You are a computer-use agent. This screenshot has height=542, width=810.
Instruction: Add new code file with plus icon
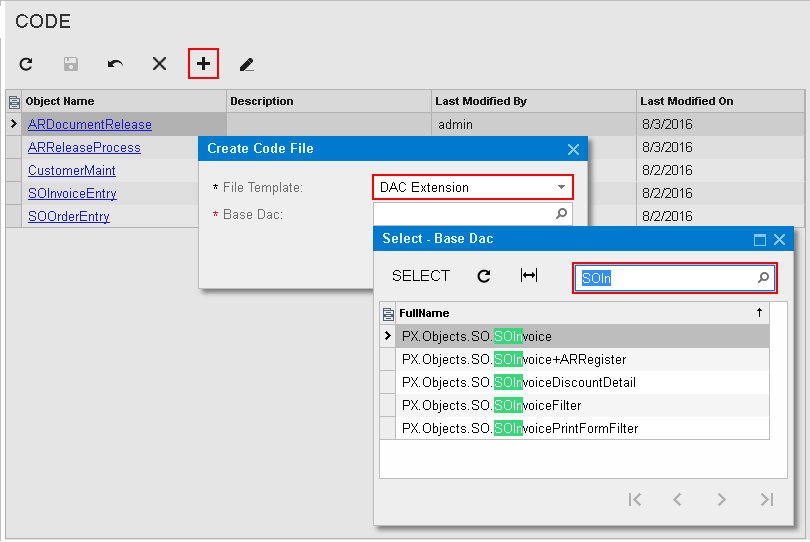[x=204, y=64]
